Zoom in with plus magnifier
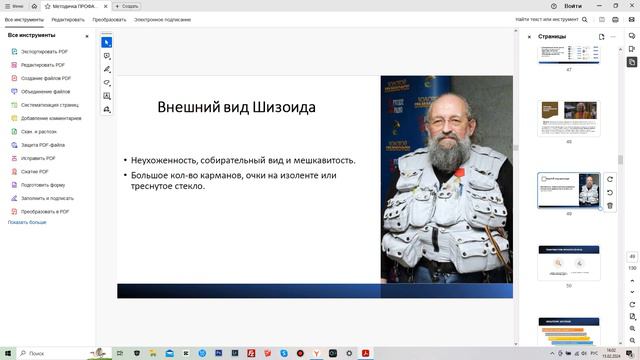Screen dimensions: 640x360 click(x=632, y=328)
